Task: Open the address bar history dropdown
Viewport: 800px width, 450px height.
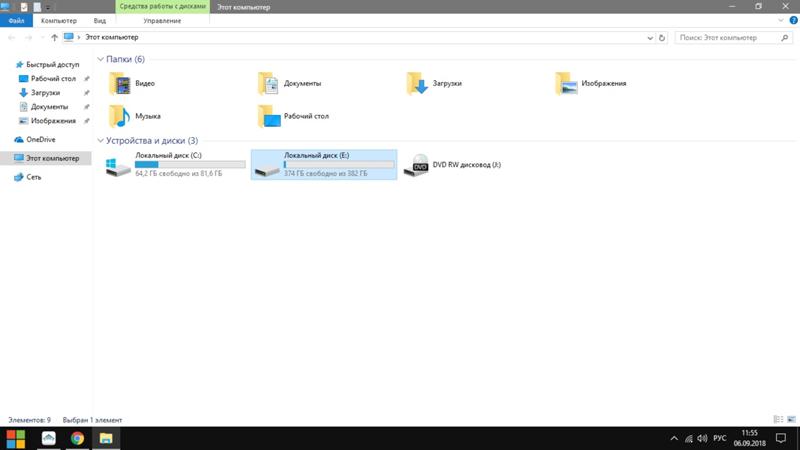Action: point(650,38)
